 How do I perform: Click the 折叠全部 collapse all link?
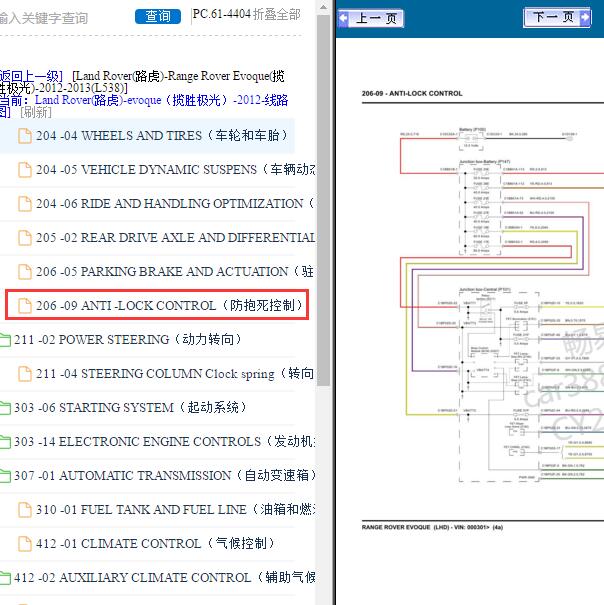[277, 14]
